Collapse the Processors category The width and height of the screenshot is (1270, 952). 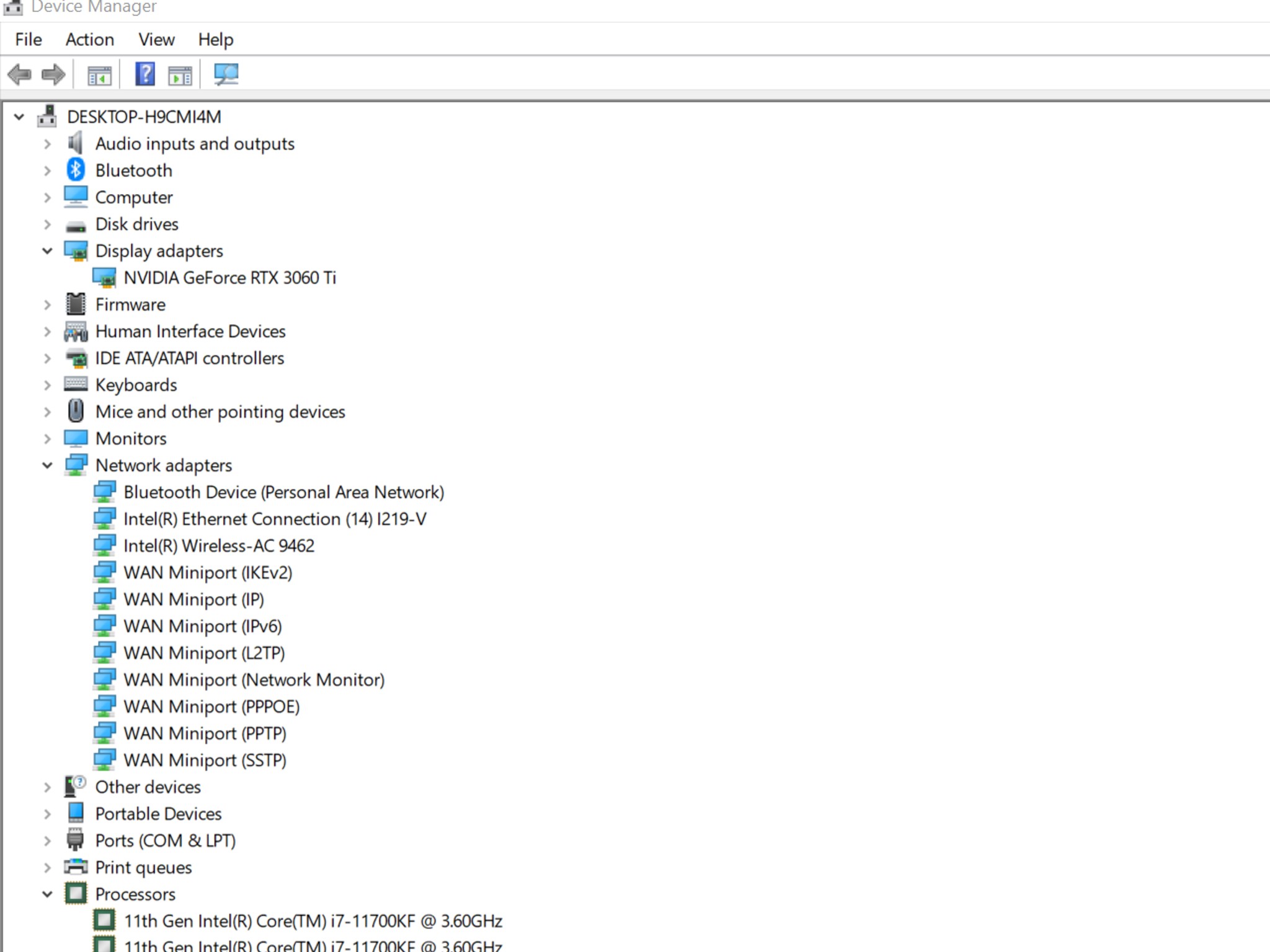click(47, 894)
